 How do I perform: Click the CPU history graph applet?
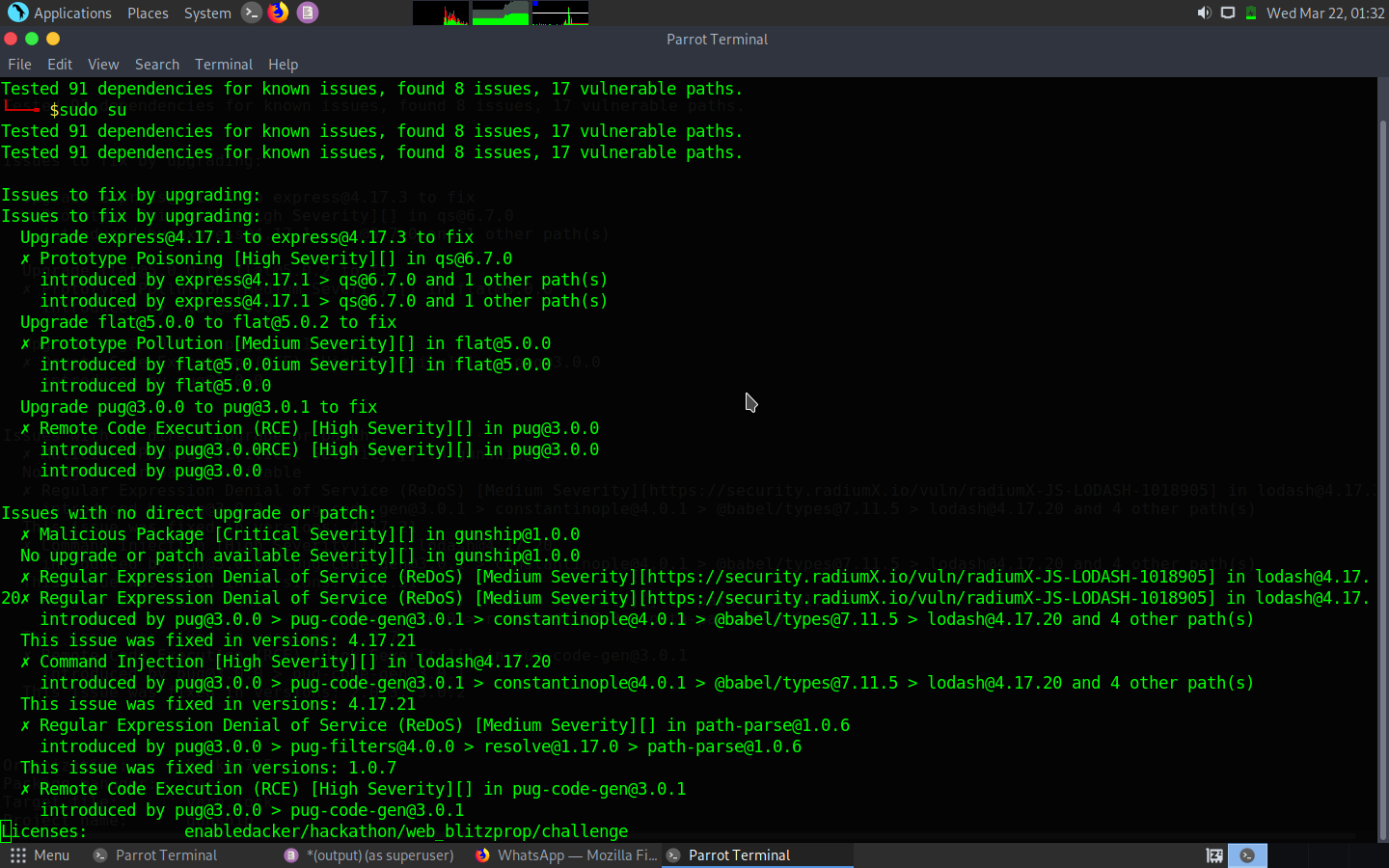click(x=441, y=13)
